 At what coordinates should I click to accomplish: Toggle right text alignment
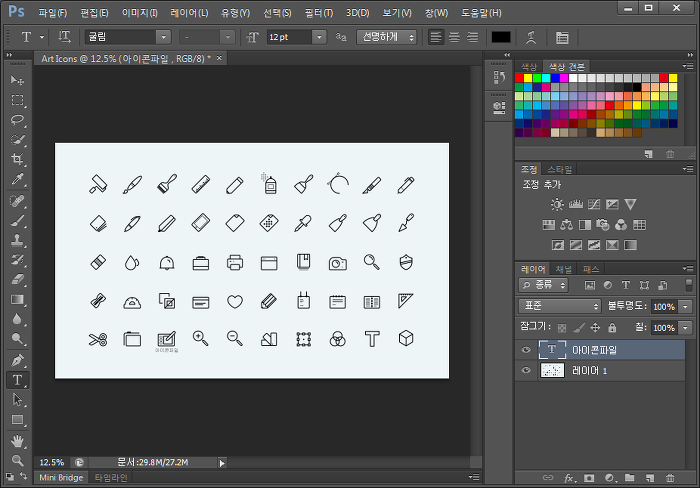(x=472, y=37)
